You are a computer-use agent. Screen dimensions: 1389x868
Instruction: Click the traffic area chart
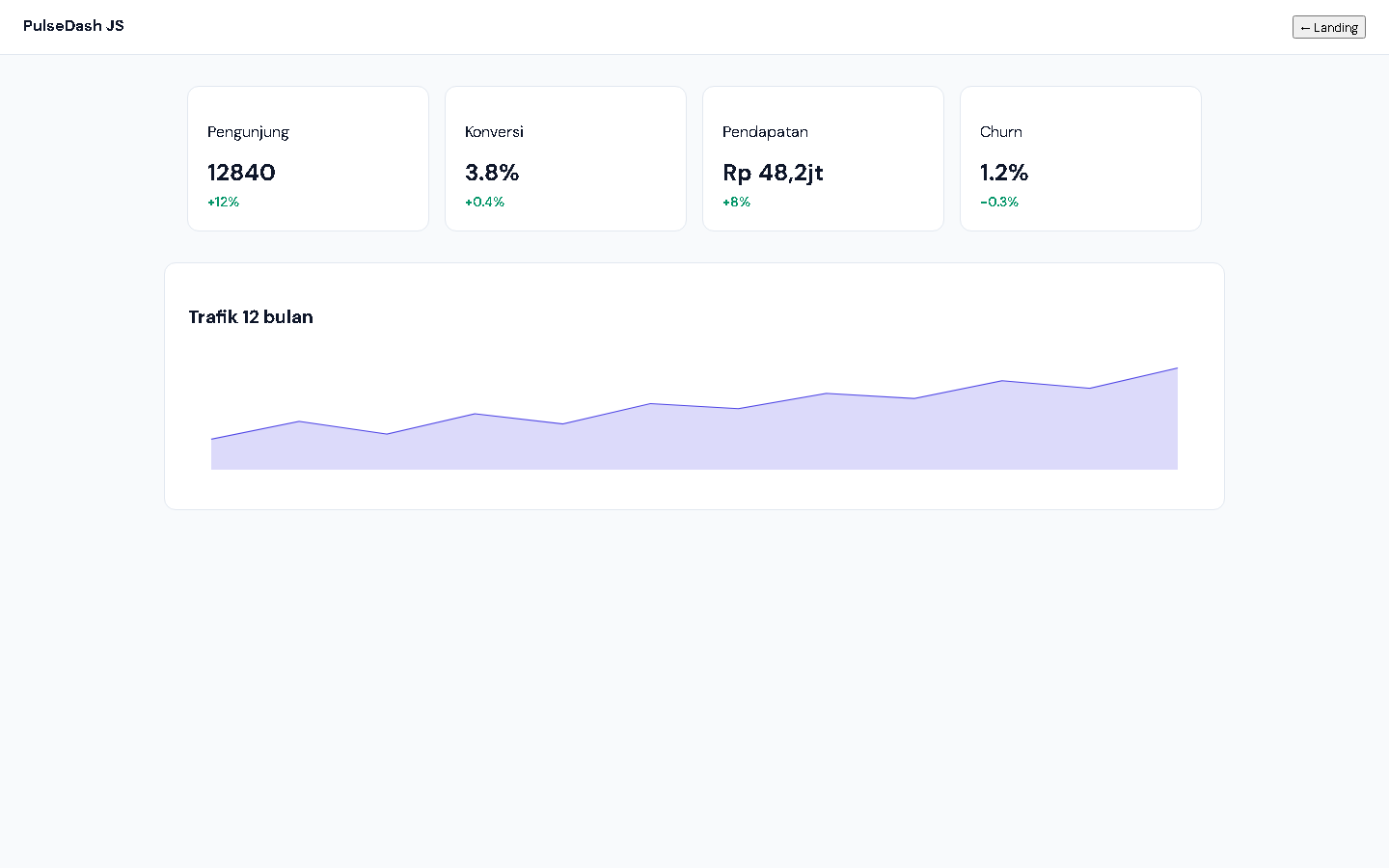(x=694, y=419)
